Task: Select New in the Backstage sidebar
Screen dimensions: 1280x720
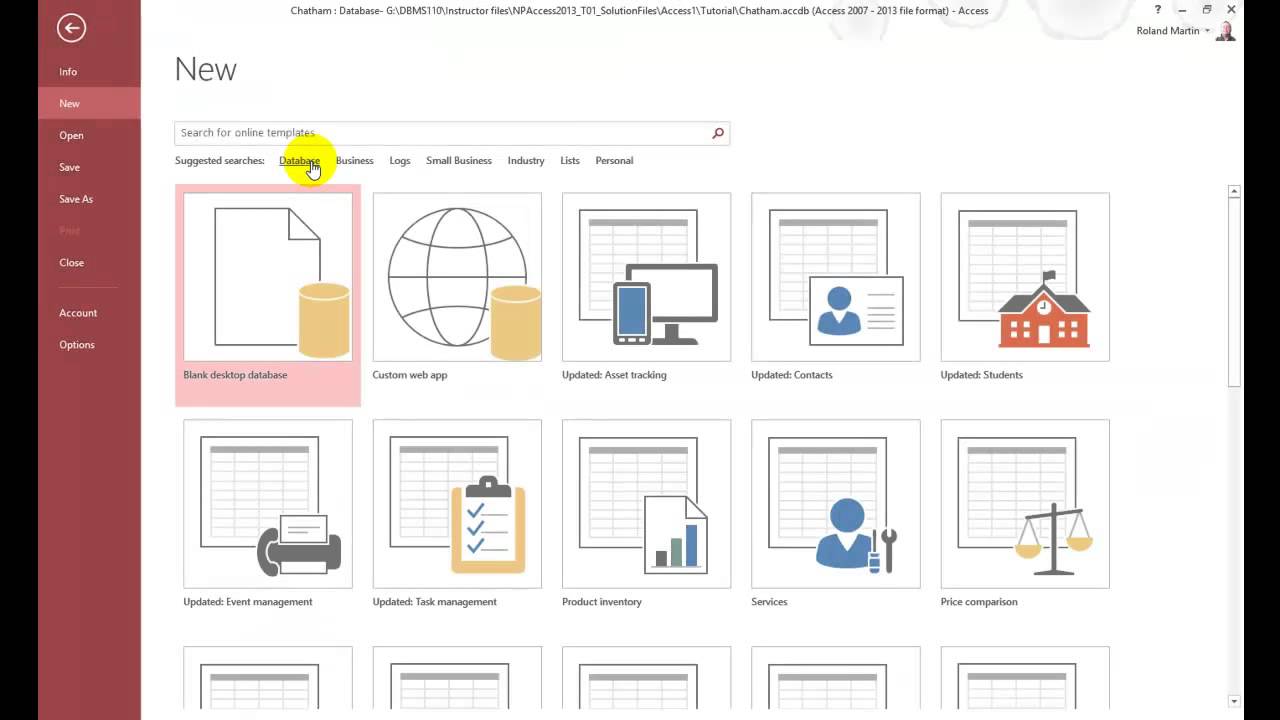Action: pyautogui.click(x=89, y=104)
